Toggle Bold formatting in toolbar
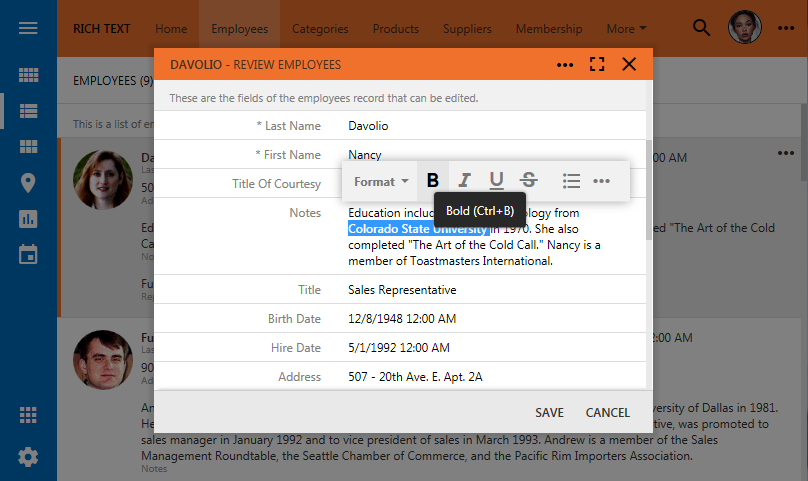Image resolution: width=808 pixels, height=481 pixels. click(433, 181)
